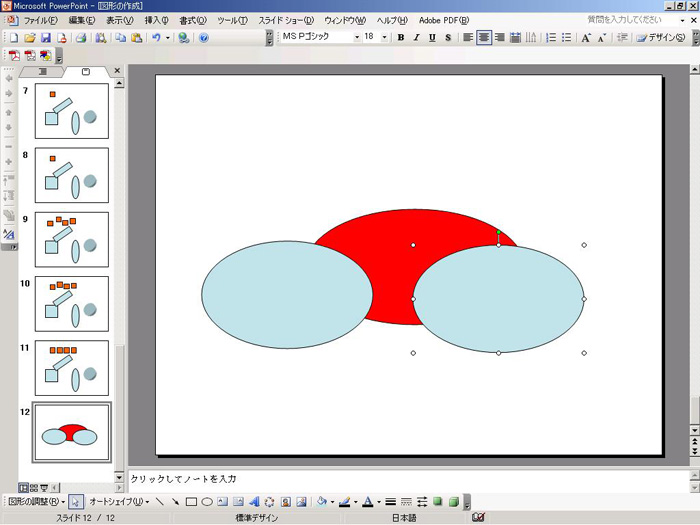The height and width of the screenshot is (525, 700).
Task: Toggle bold formatting
Action: pos(400,38)
